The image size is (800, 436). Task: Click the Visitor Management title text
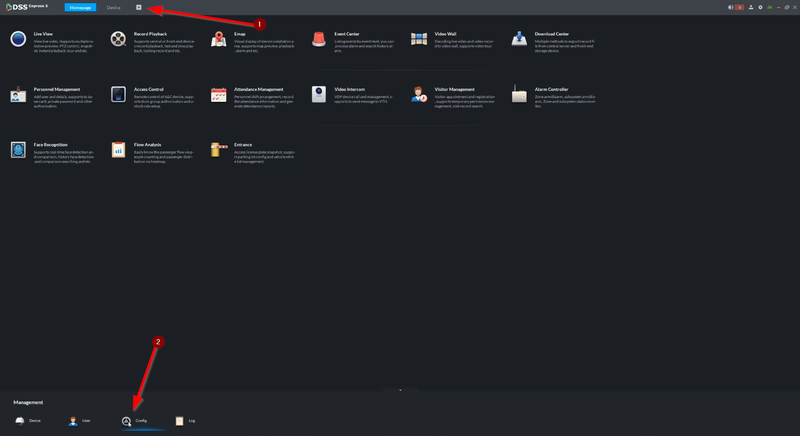pyautogui.click(x=455, y=89)
